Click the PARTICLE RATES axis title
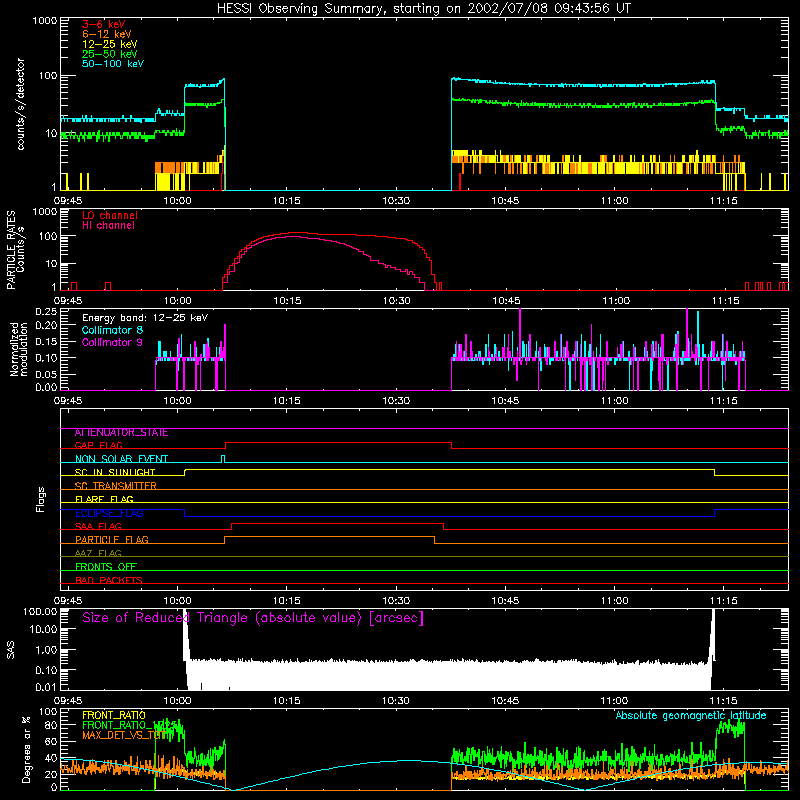 click(x=11, y=249)
